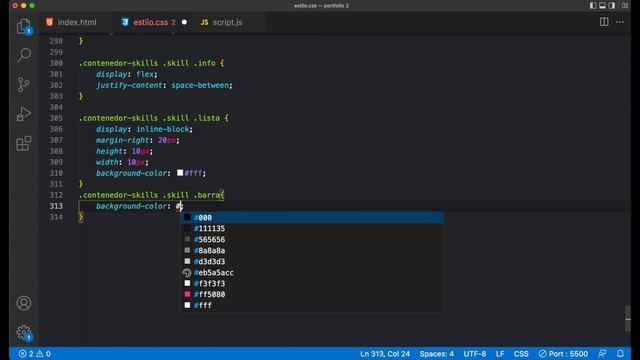Open the errors and warnings status item
640x360 pixels.
point(35,354)
